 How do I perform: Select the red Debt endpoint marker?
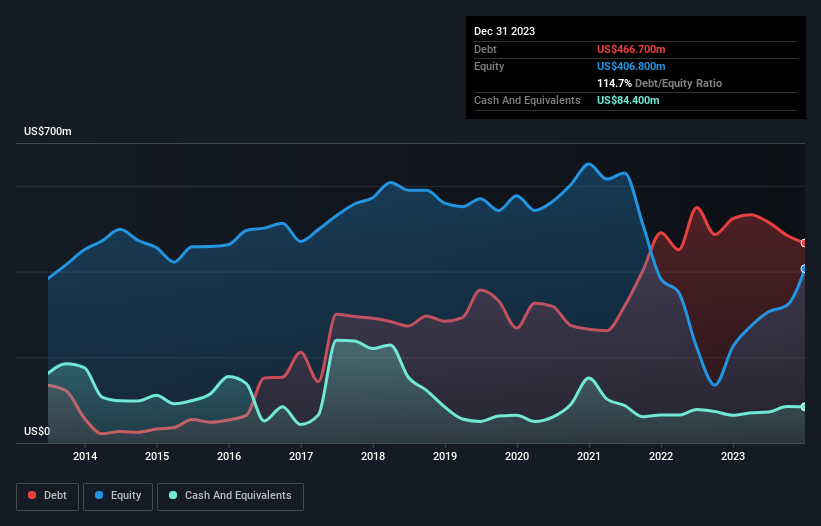pos(804,243)
